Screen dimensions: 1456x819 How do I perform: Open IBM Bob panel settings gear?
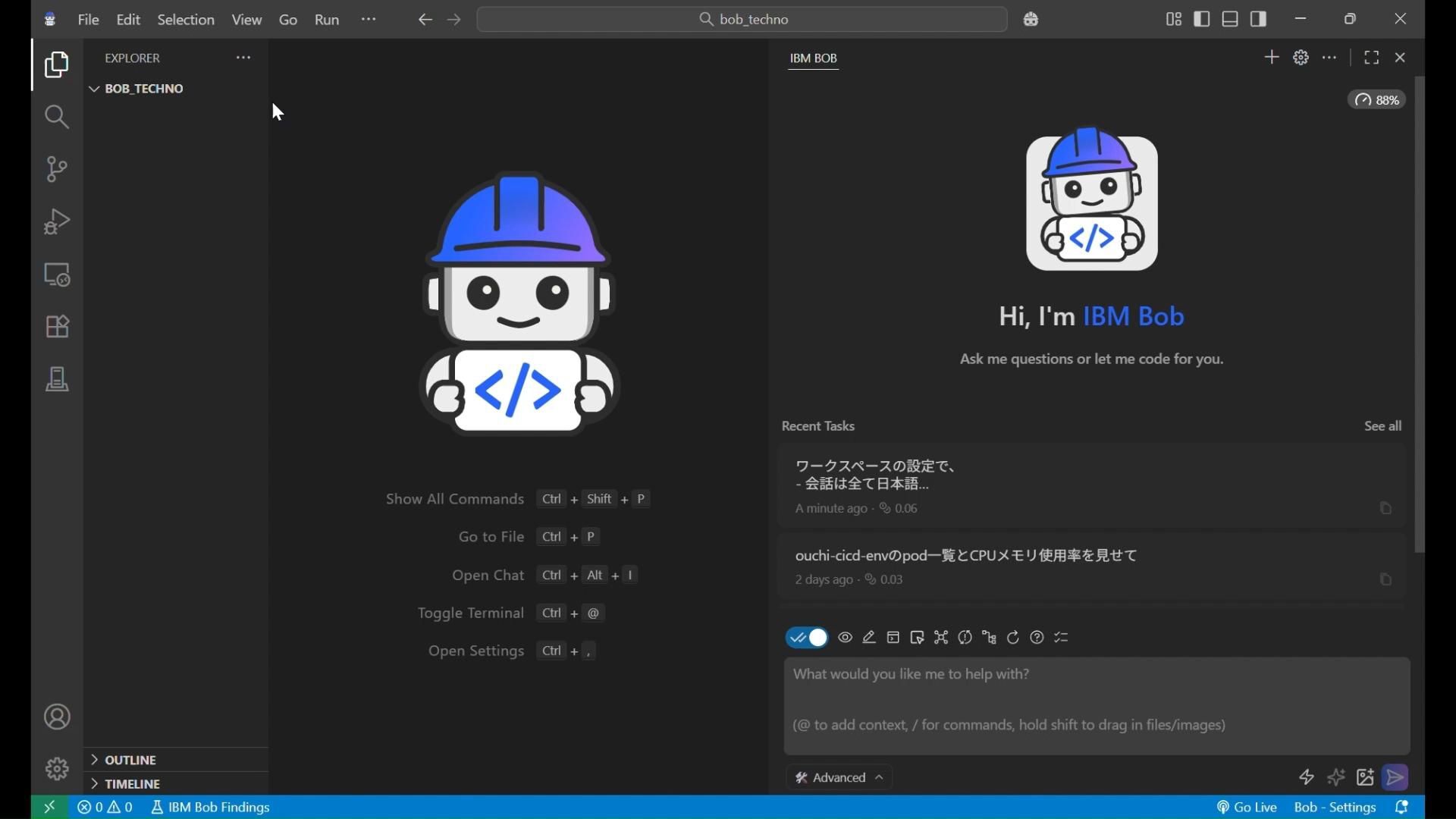(x=1301, y=58)
